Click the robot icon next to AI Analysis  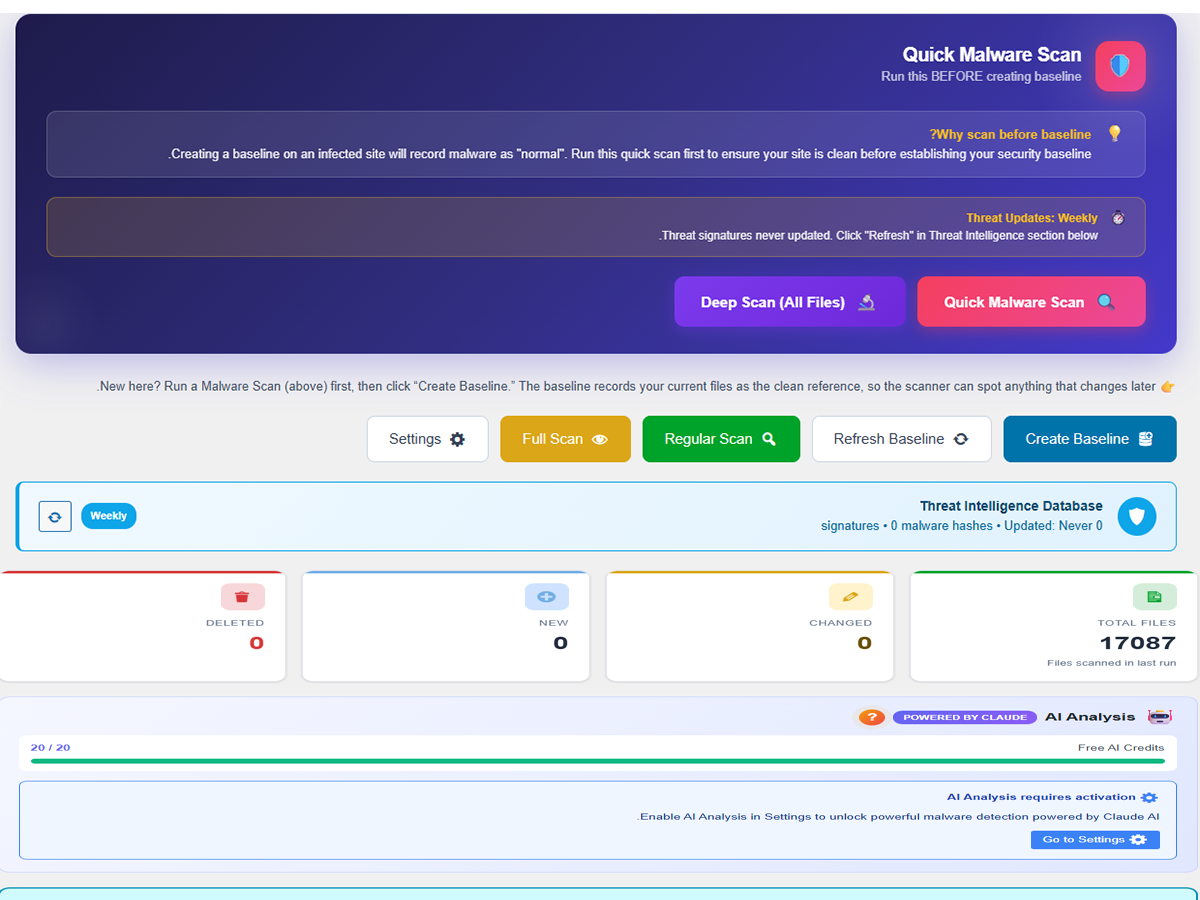click(x=1159, y=717)
